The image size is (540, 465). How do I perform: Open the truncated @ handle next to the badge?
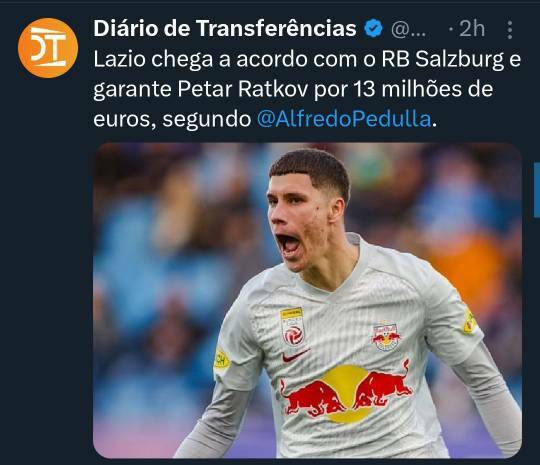click(x=409, y=30)
